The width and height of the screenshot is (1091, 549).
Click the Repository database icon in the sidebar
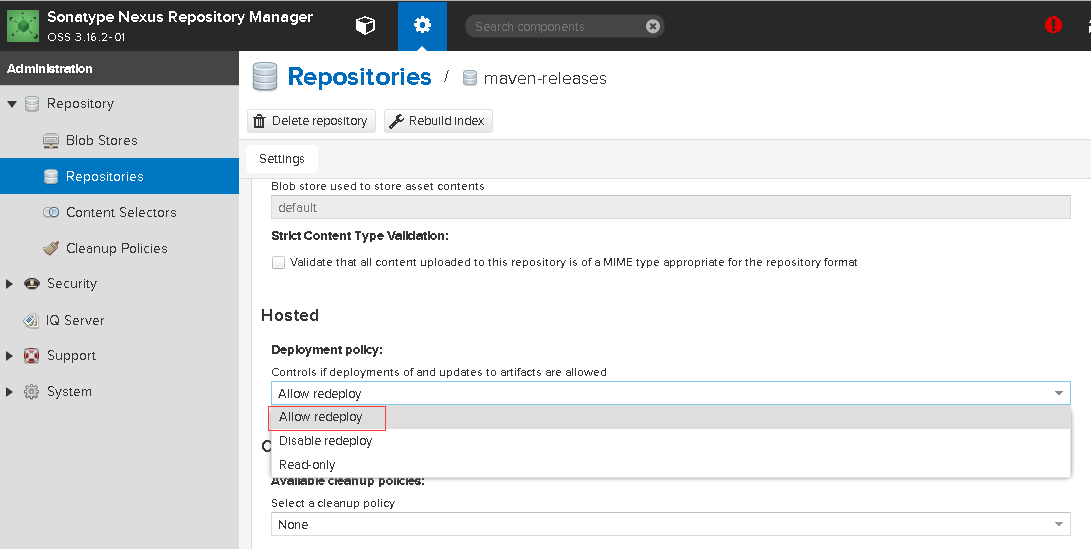pos(32,104)
